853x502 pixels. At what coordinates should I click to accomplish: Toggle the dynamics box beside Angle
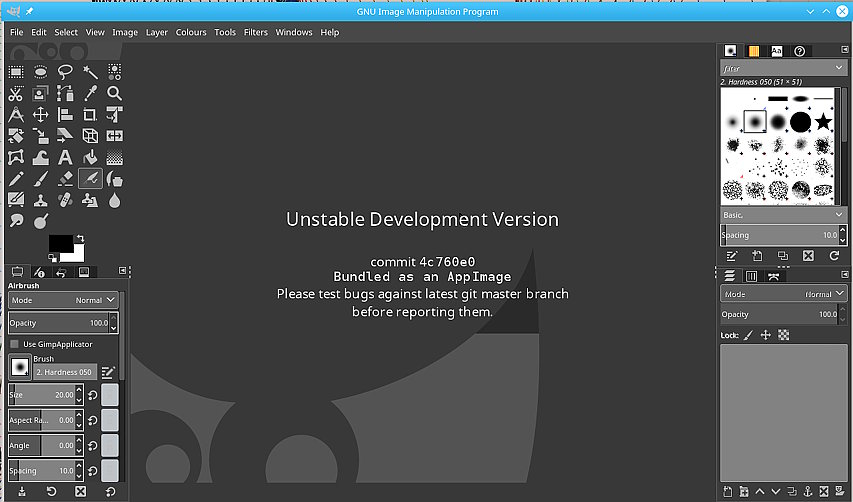coord(110,445)
